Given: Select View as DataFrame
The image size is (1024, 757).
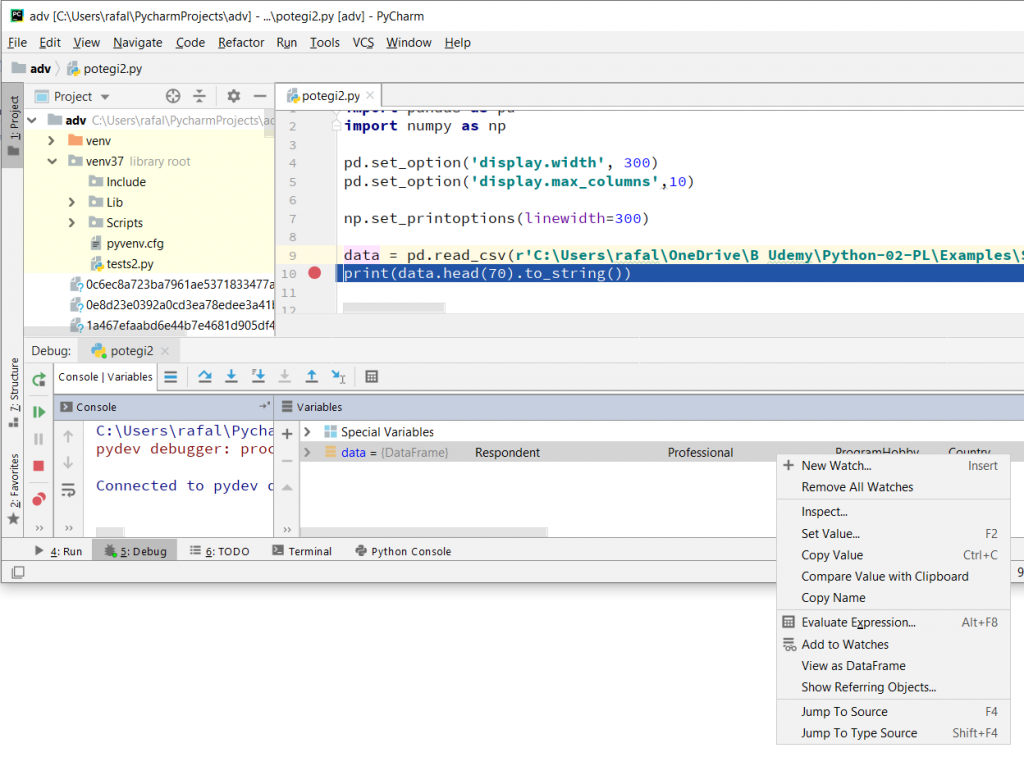Looking at the screenshot, I should [x=853, y=666].
